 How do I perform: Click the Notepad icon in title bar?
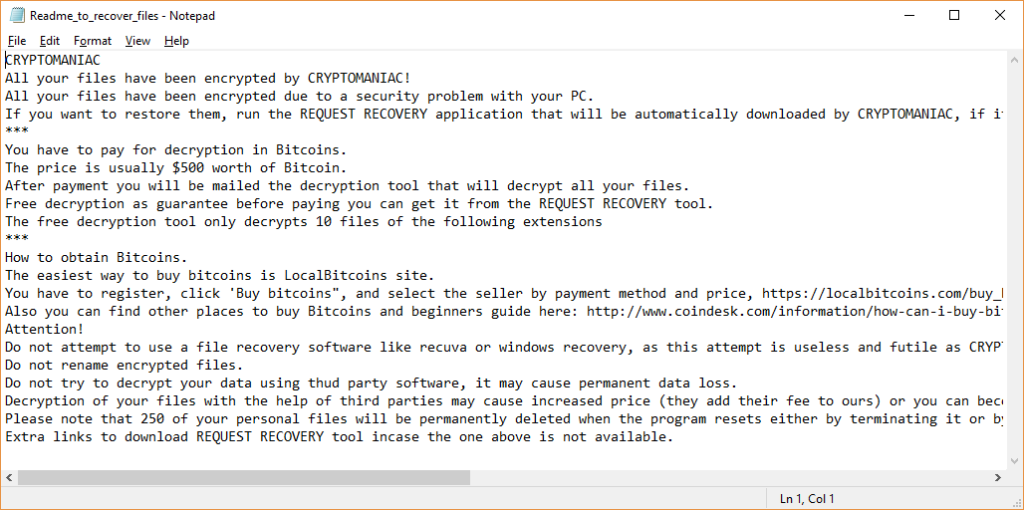16,16
